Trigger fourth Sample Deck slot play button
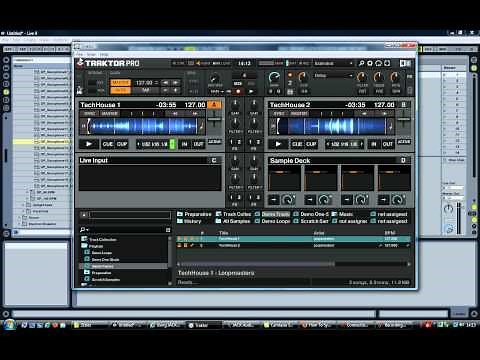Viewport: 480px width, 360px height. click(383, 200)
